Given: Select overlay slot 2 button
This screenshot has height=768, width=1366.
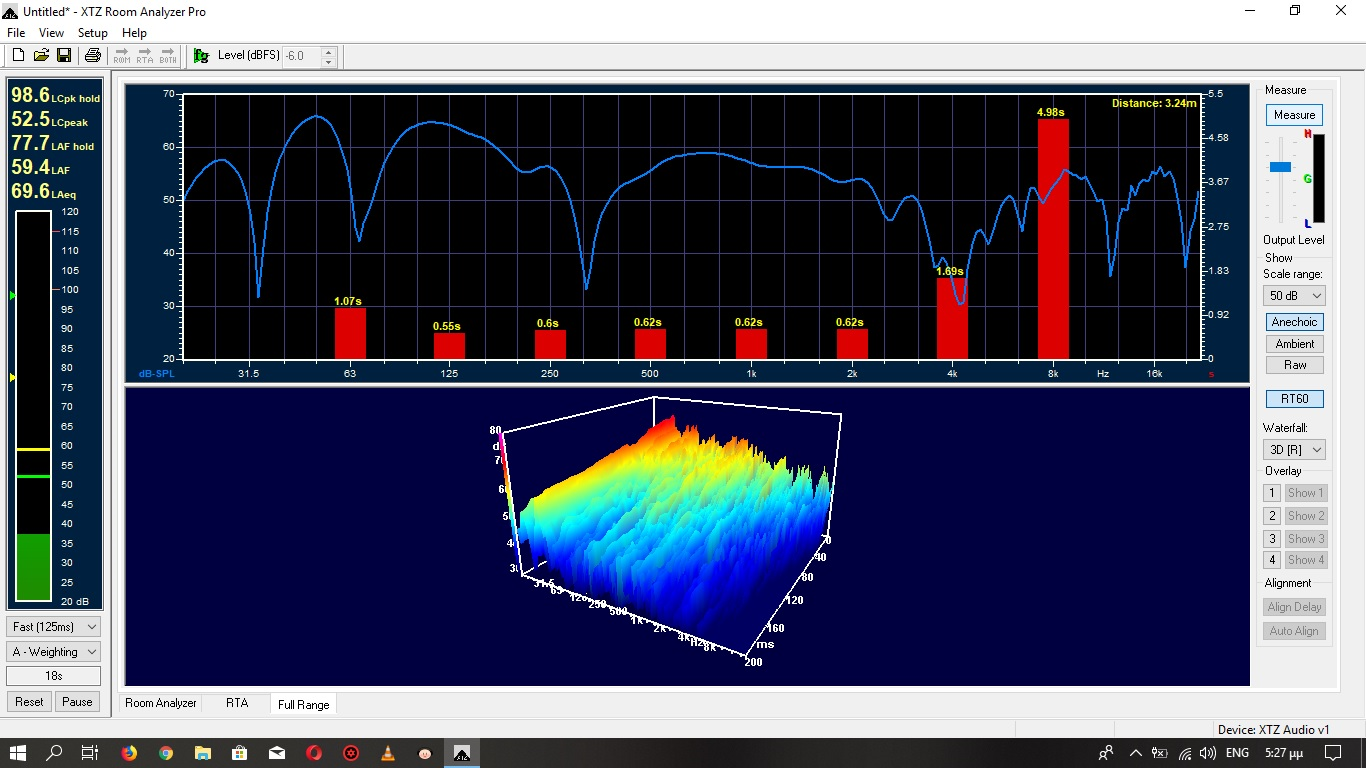Looking at the screenshot, I should pos(1272,516).
